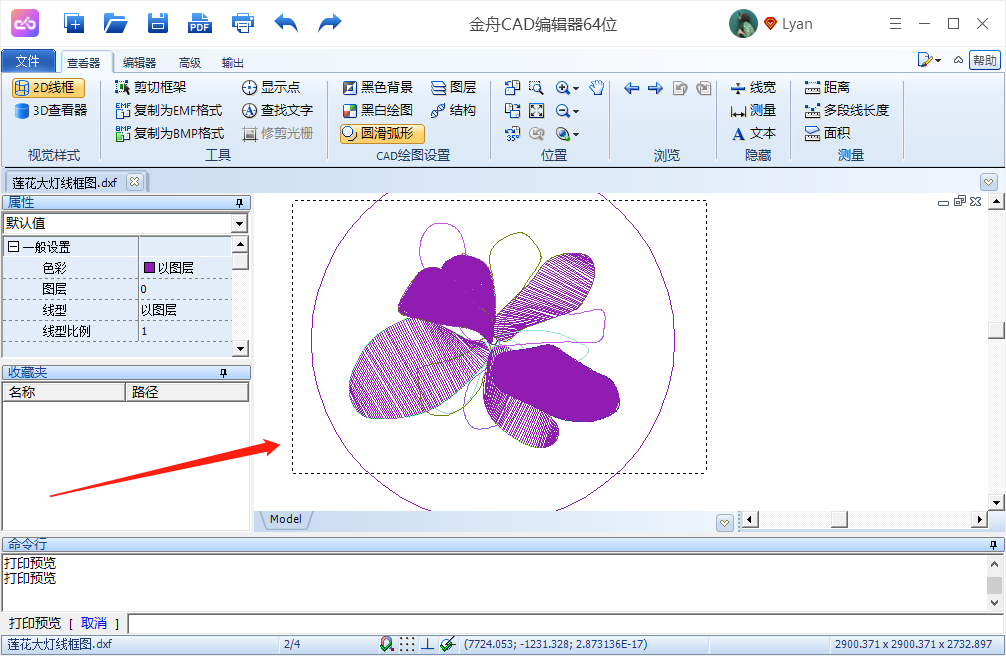Viewport: 1006px width, 656px height.
Task: Click the Undo arrow icon
Action: click(286, 23)
